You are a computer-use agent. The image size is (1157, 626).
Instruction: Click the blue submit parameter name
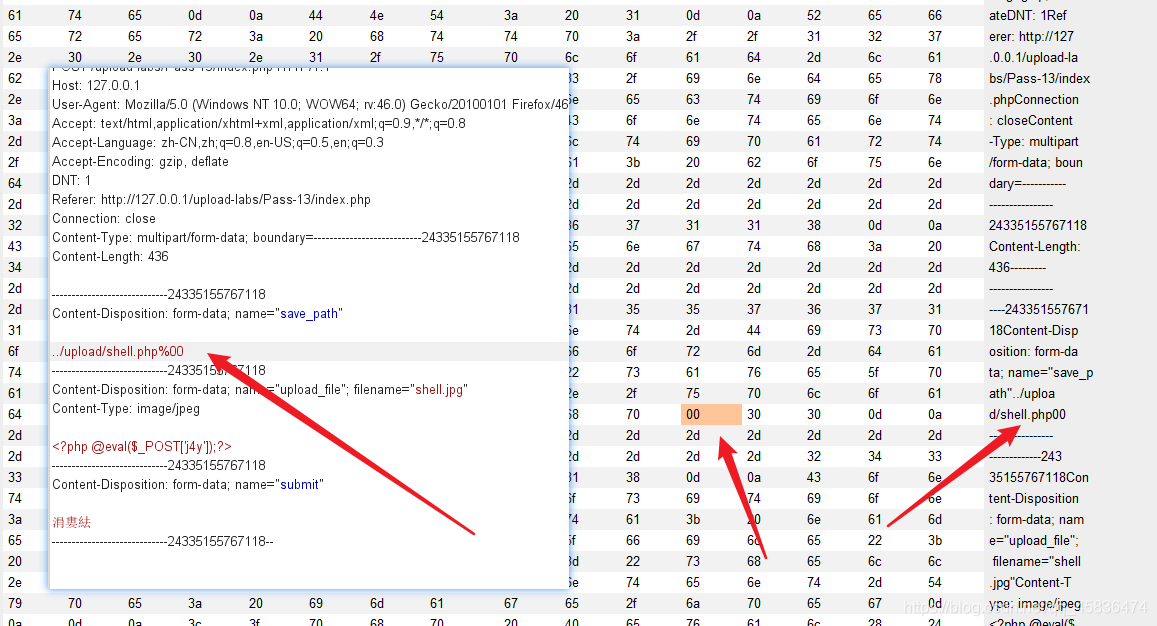[300, 484]
